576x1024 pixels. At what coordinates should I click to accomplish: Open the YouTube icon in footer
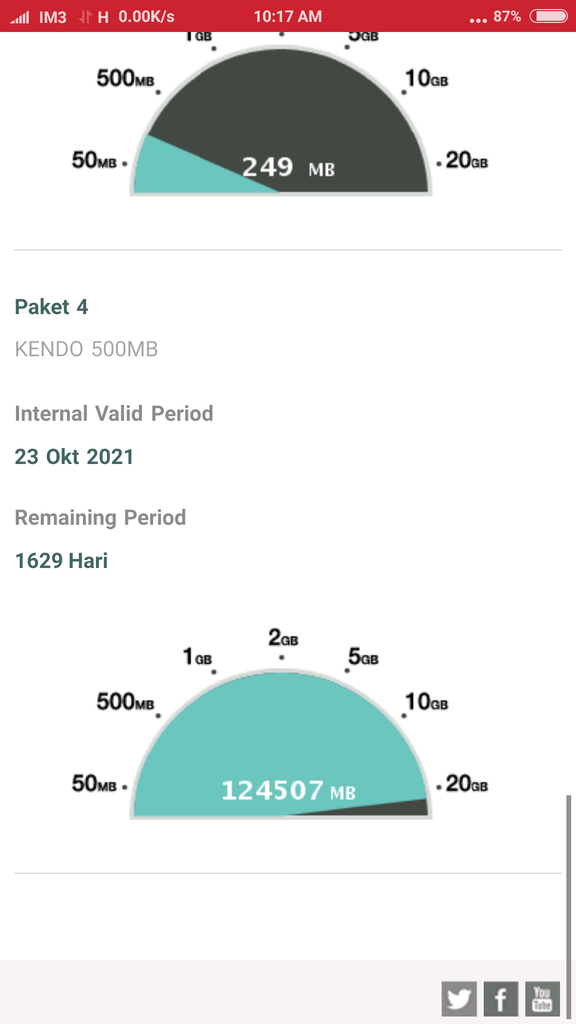[x=543, y=999]
